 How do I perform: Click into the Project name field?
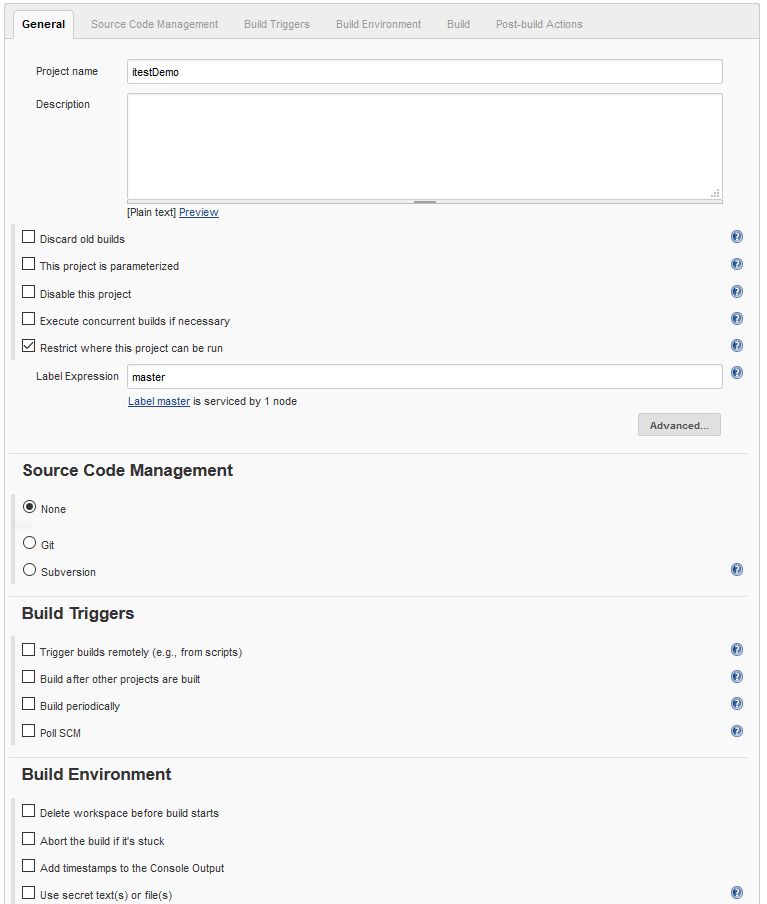pos(424,71)
